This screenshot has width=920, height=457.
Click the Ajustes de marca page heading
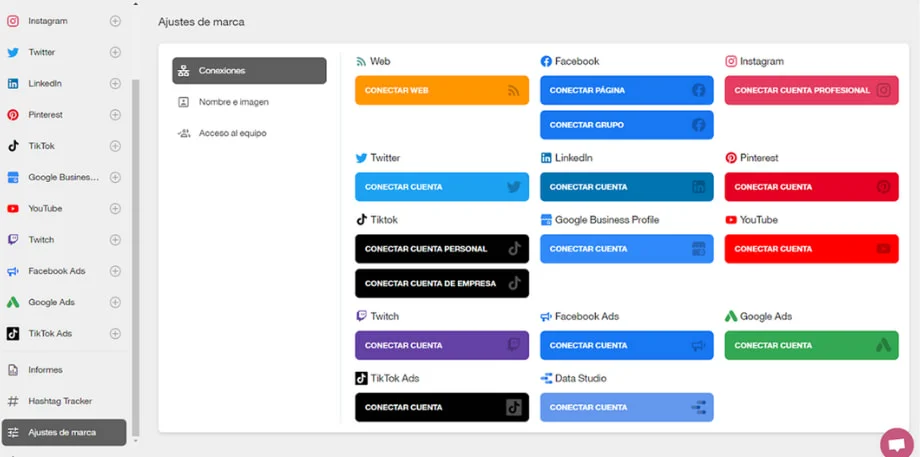(x=201, y=22)
